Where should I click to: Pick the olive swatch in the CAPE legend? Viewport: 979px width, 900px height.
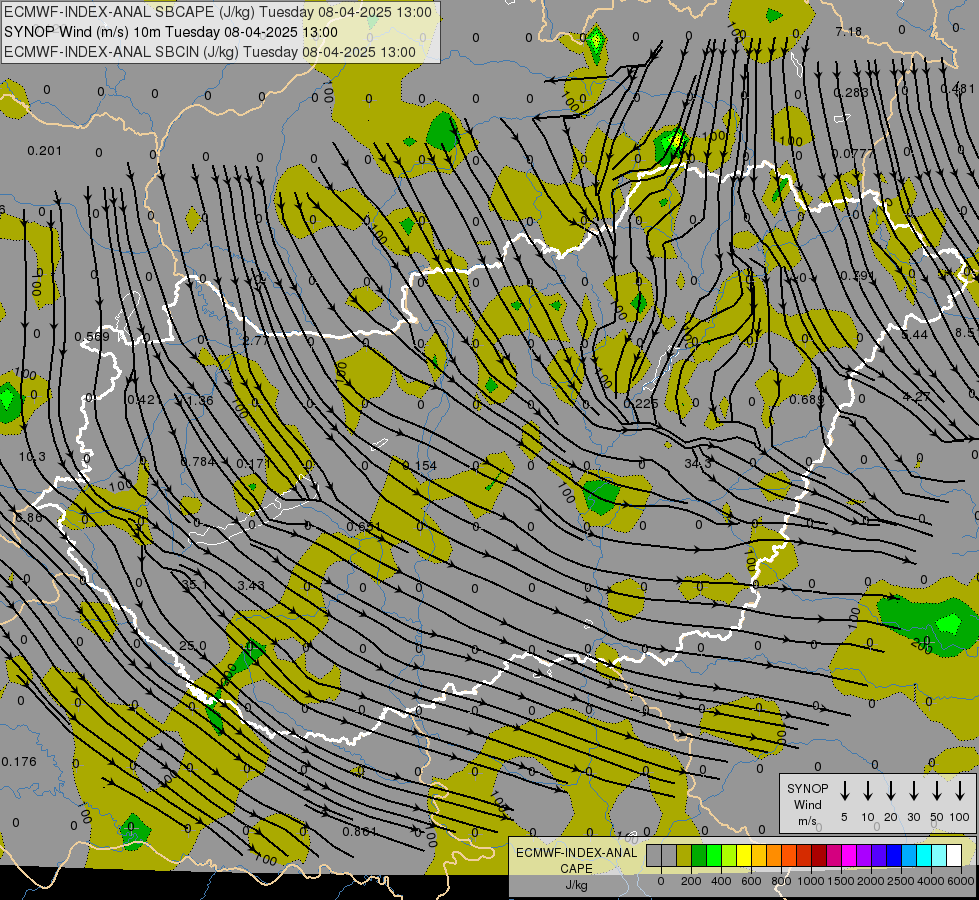pos(684,855)
